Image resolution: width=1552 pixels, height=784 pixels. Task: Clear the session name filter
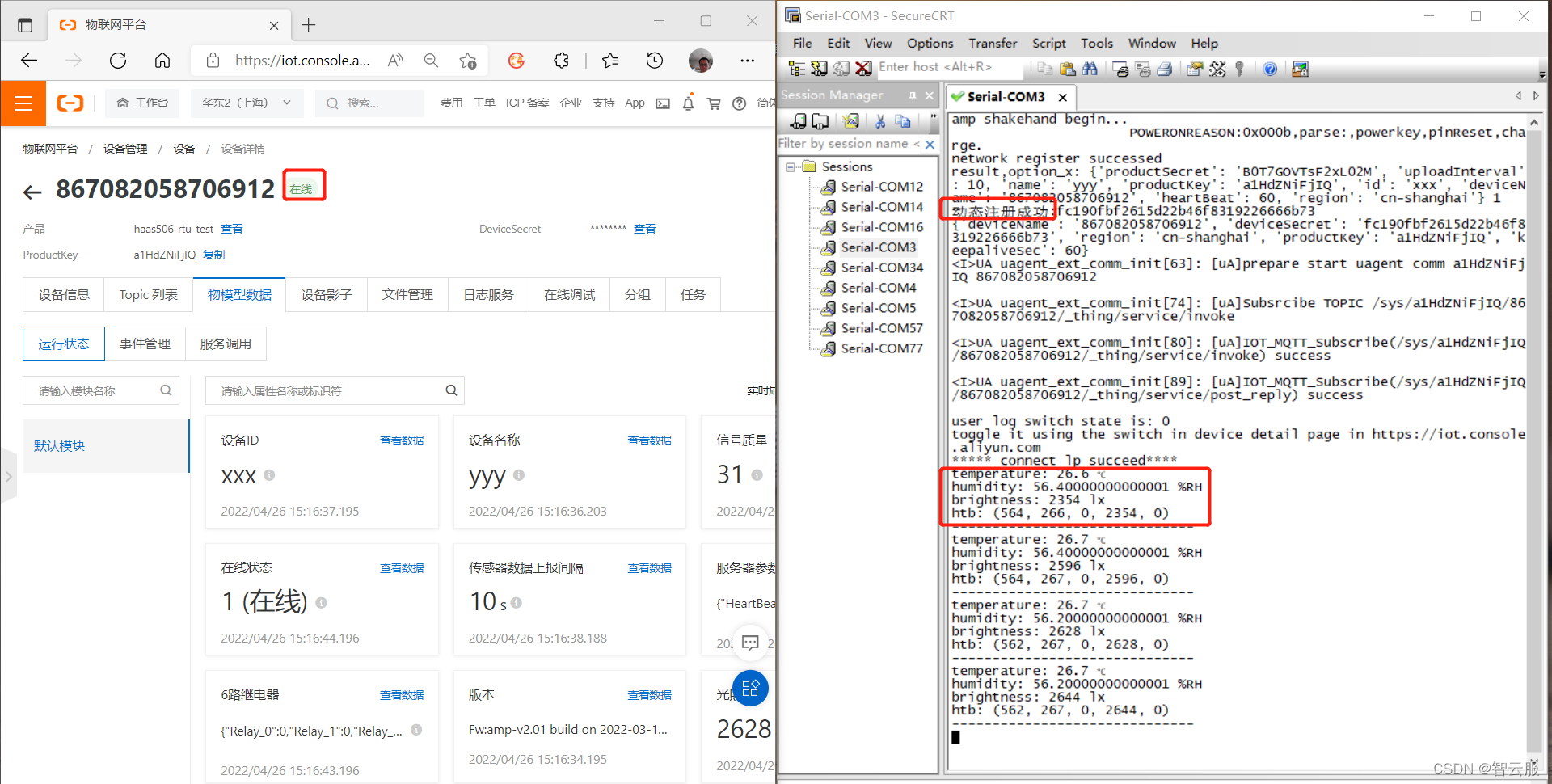930,144
